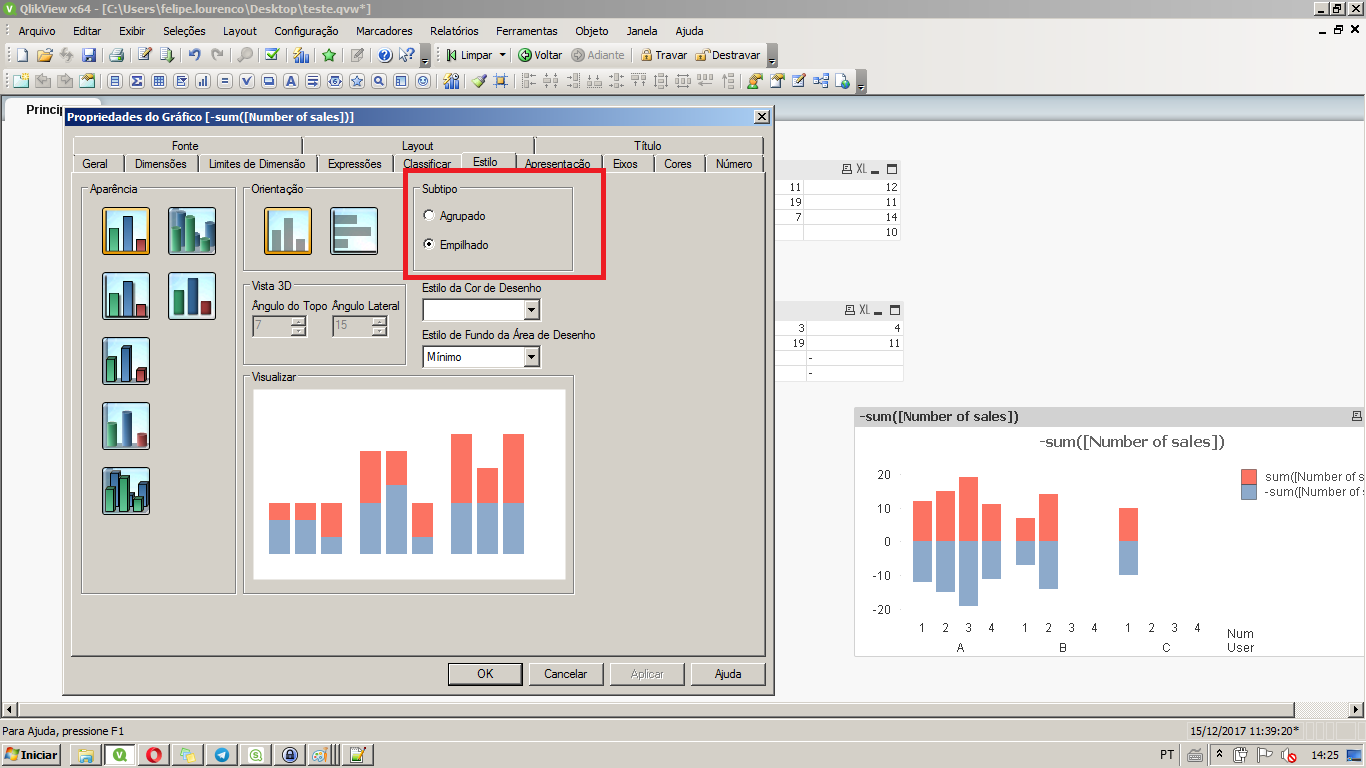Toggle the design grid icon
1366x768 pixels.
click(x=501, y=81)
